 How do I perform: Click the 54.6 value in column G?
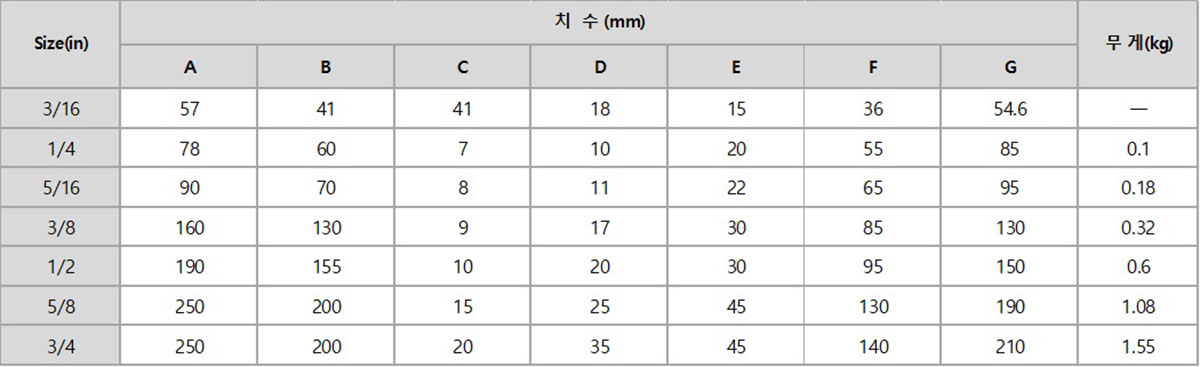tap(1009, 110)
